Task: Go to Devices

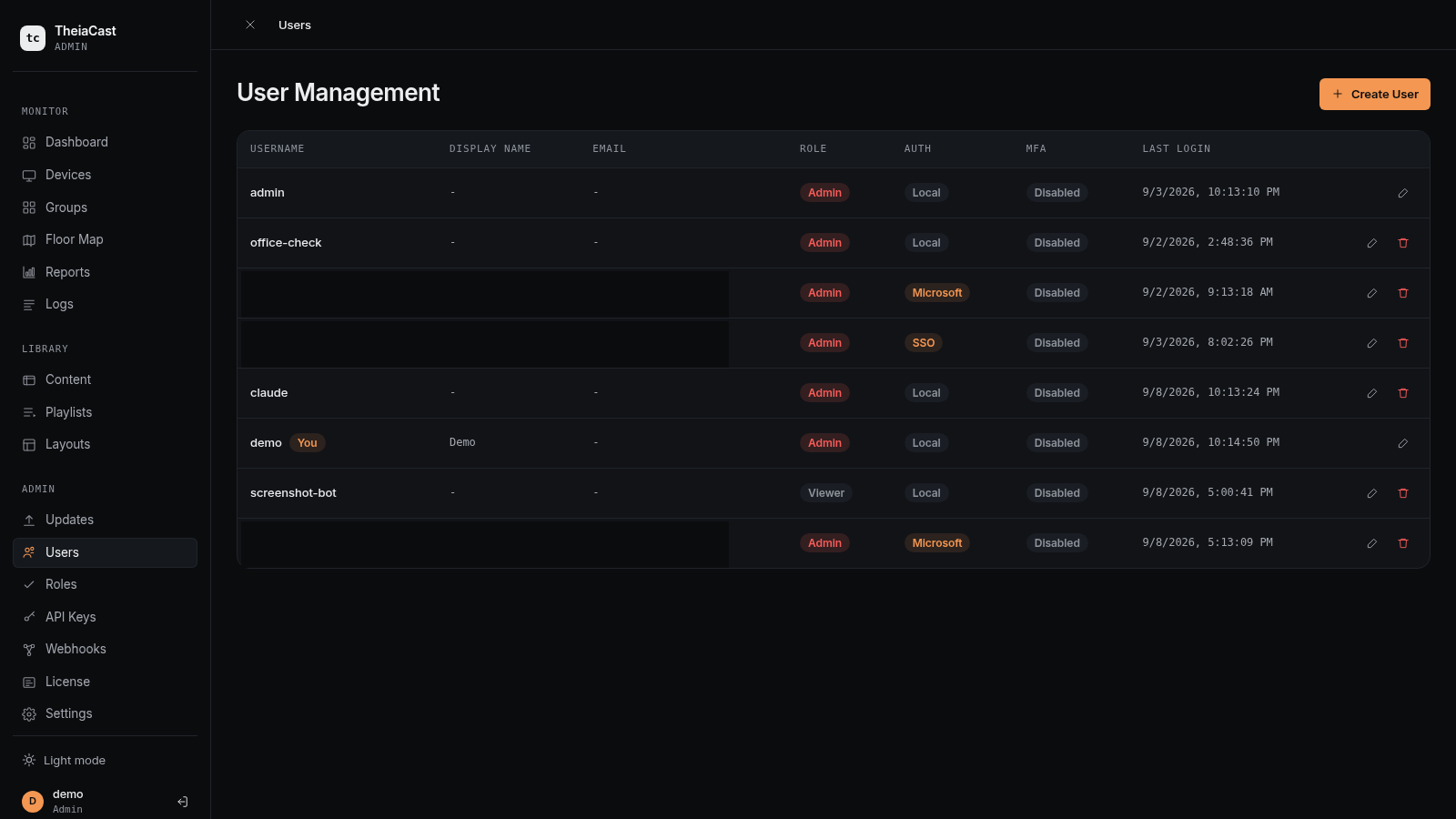Action: pyautogui.click(x=105, y=175)
